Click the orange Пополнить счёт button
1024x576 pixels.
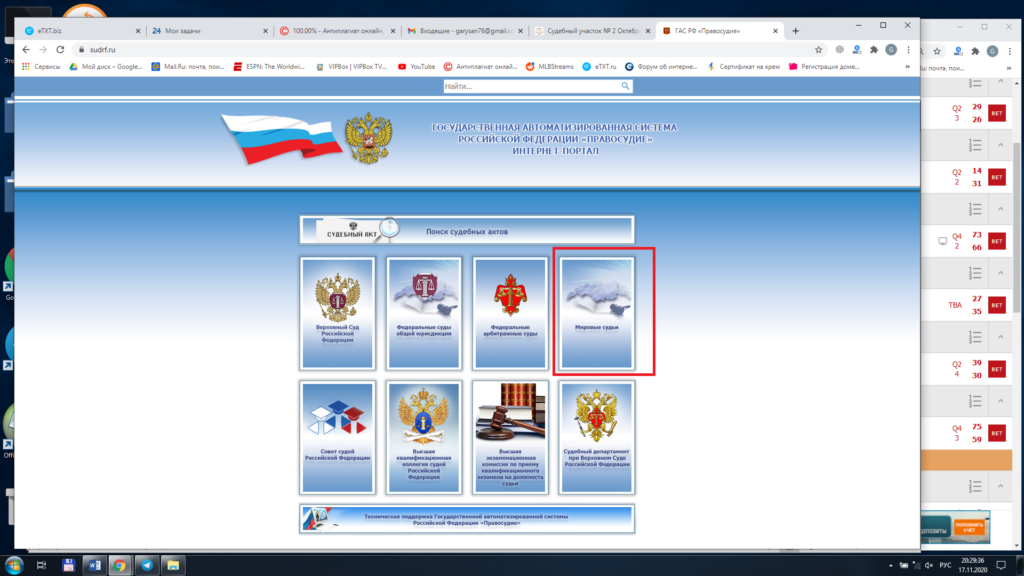(969, 527)
